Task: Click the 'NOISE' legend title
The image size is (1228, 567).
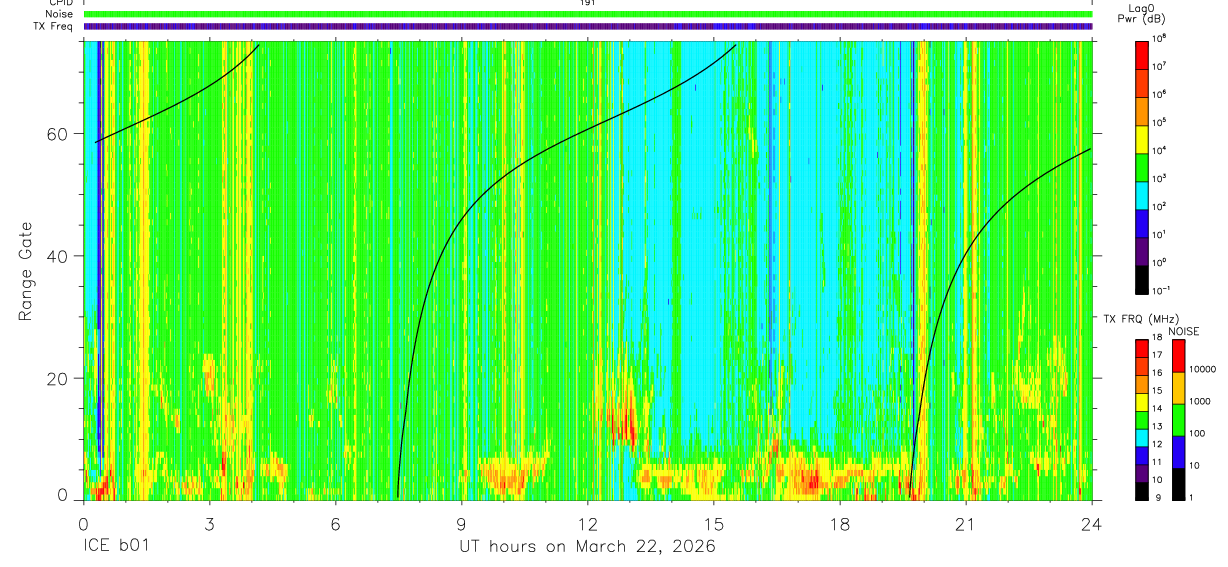Action: pyautogui.click(x=1184, y=331)
